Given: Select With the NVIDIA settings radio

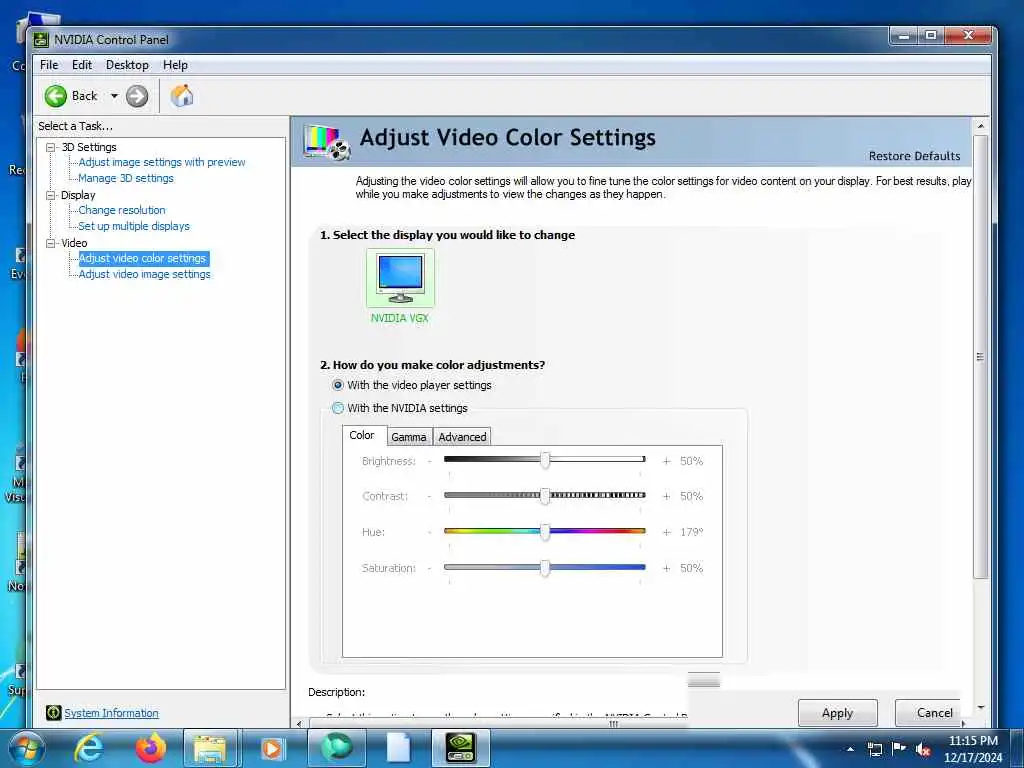Looking at the screenshot, I should 338,408.
